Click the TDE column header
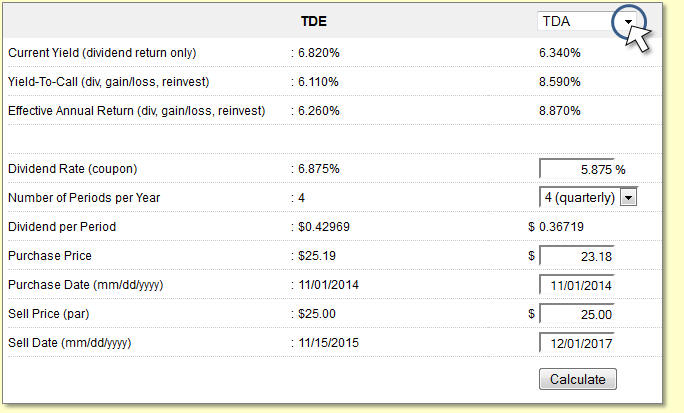 tap(314, 21)
